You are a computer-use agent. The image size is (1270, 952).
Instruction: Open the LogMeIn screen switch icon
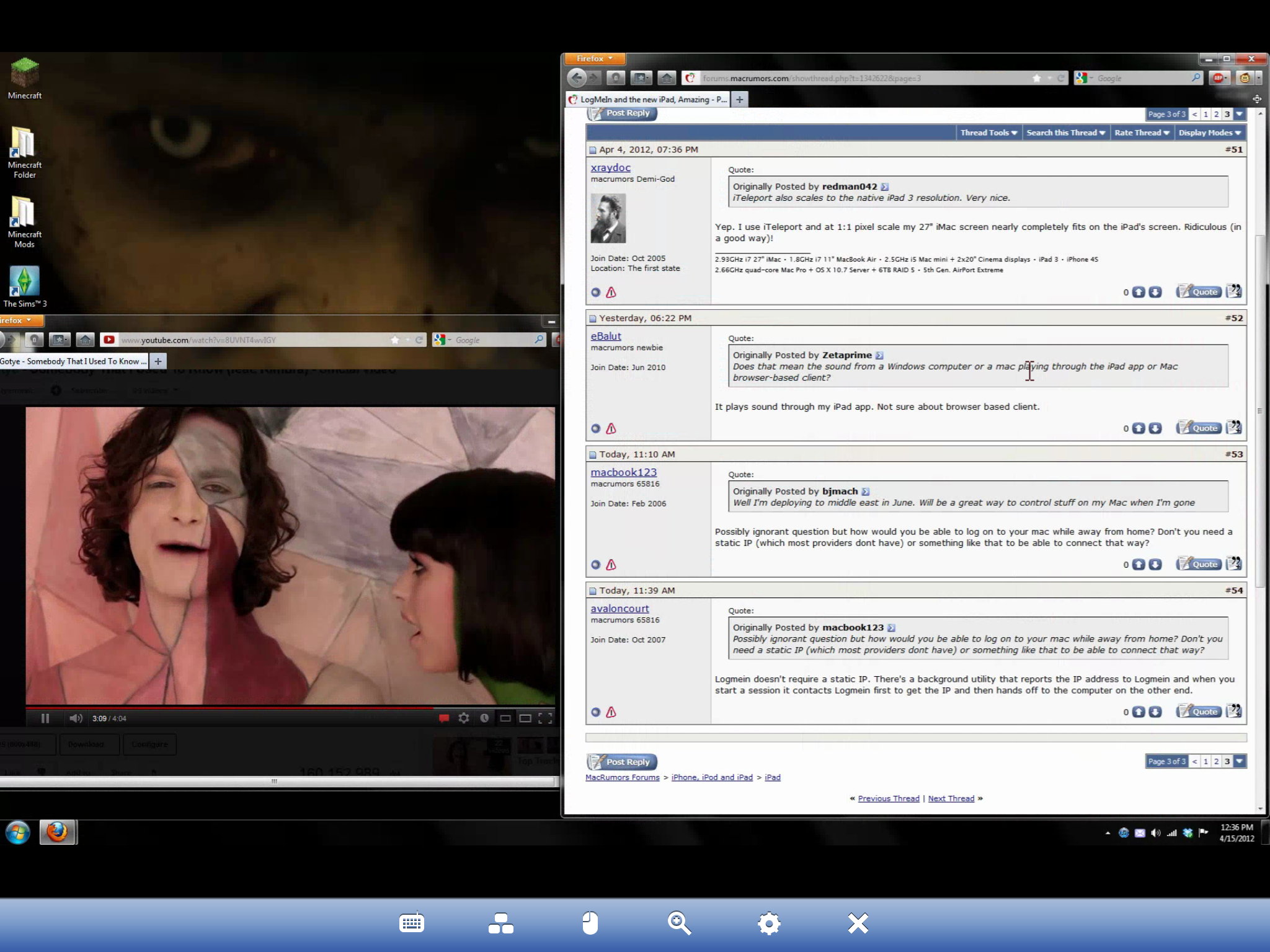tap(500, 923)
